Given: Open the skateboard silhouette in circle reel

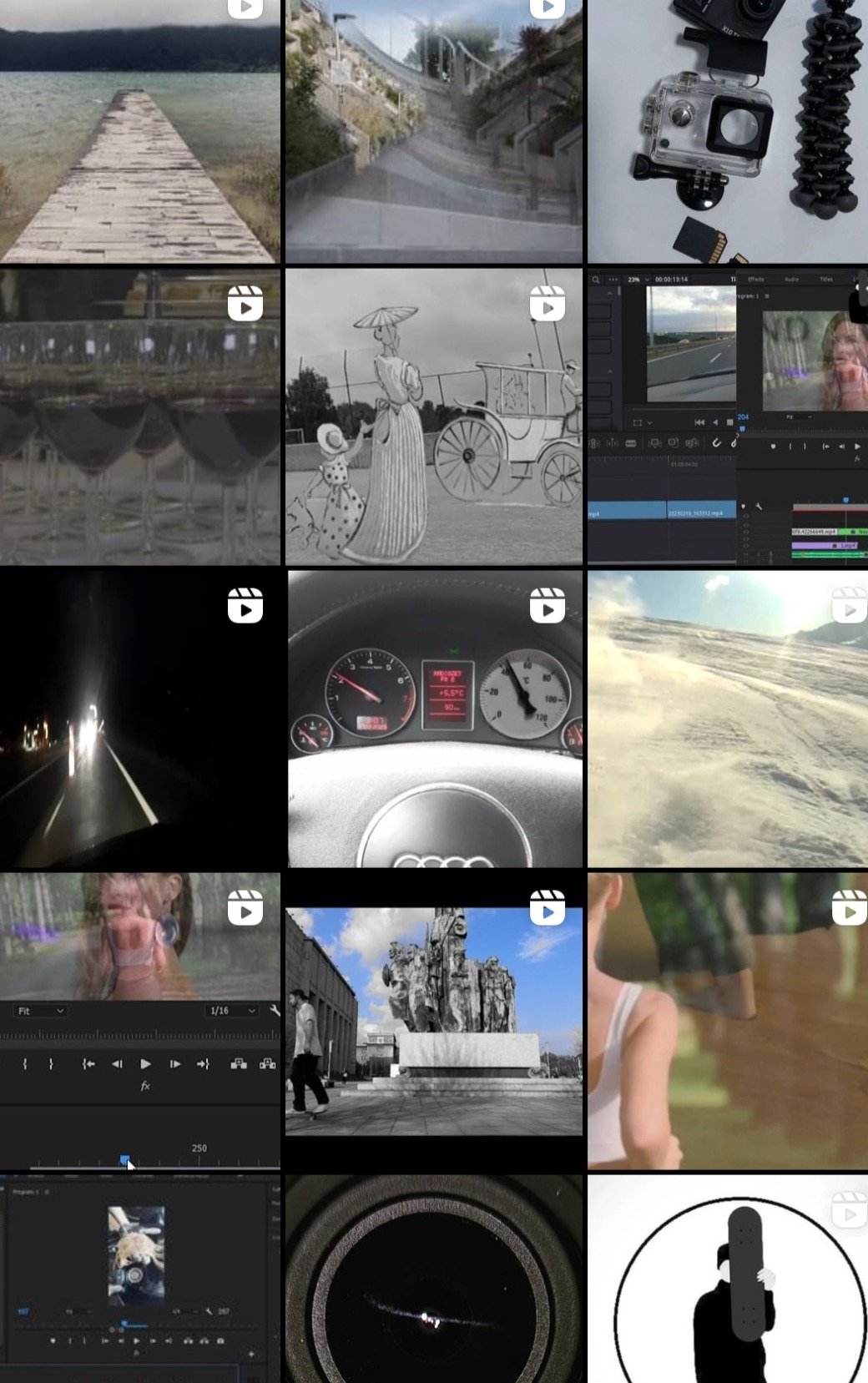Looking at the screenshot, I should (x=728, y=1279).
